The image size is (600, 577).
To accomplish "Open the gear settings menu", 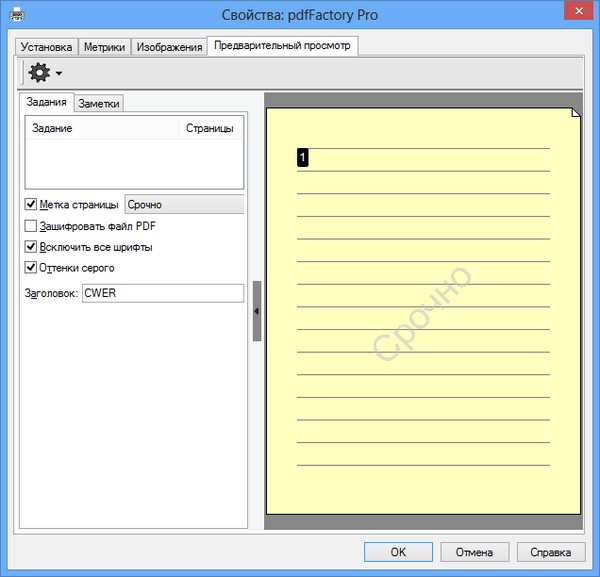I will (x=45, y=72).
